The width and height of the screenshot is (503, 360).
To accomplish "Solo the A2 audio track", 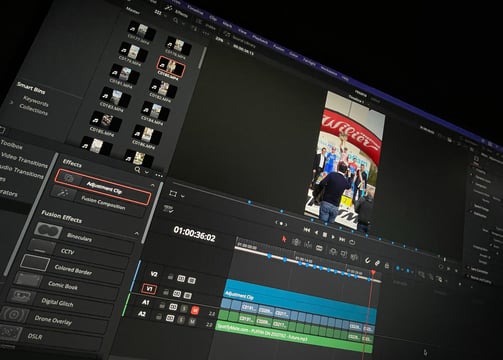I will pyautogui.click(x=181, y=320).
